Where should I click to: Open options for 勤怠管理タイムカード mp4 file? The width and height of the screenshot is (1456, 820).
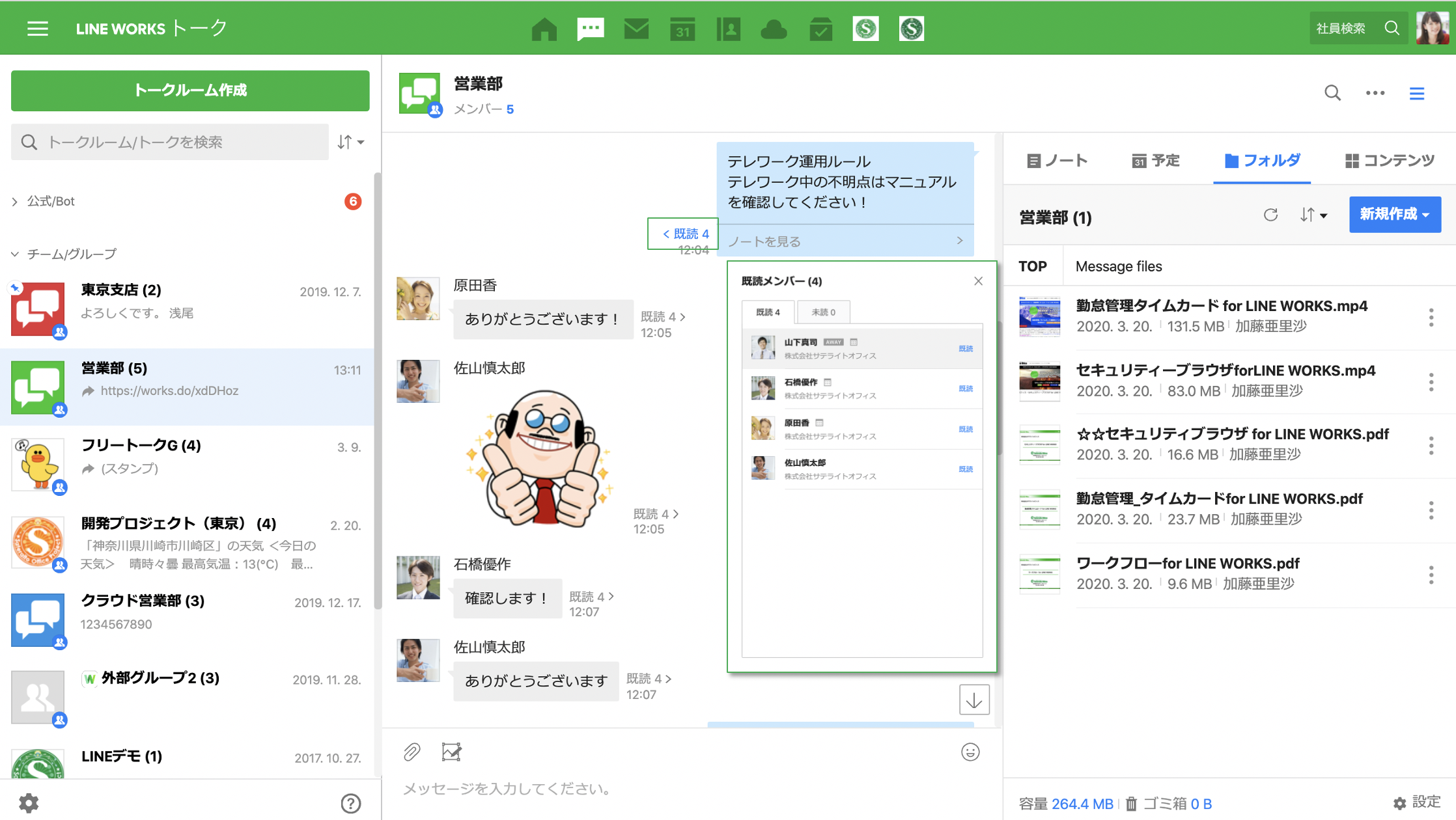pyautogui.click(x=1431, y=318)
